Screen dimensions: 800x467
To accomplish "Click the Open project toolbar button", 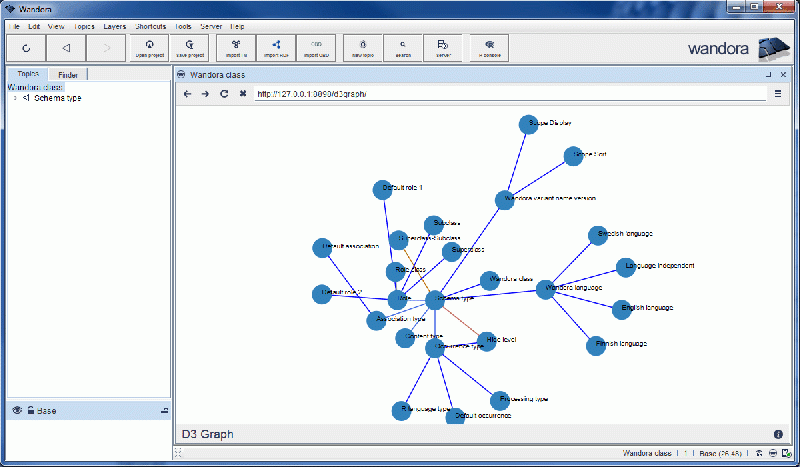I will tap(149, 47).
